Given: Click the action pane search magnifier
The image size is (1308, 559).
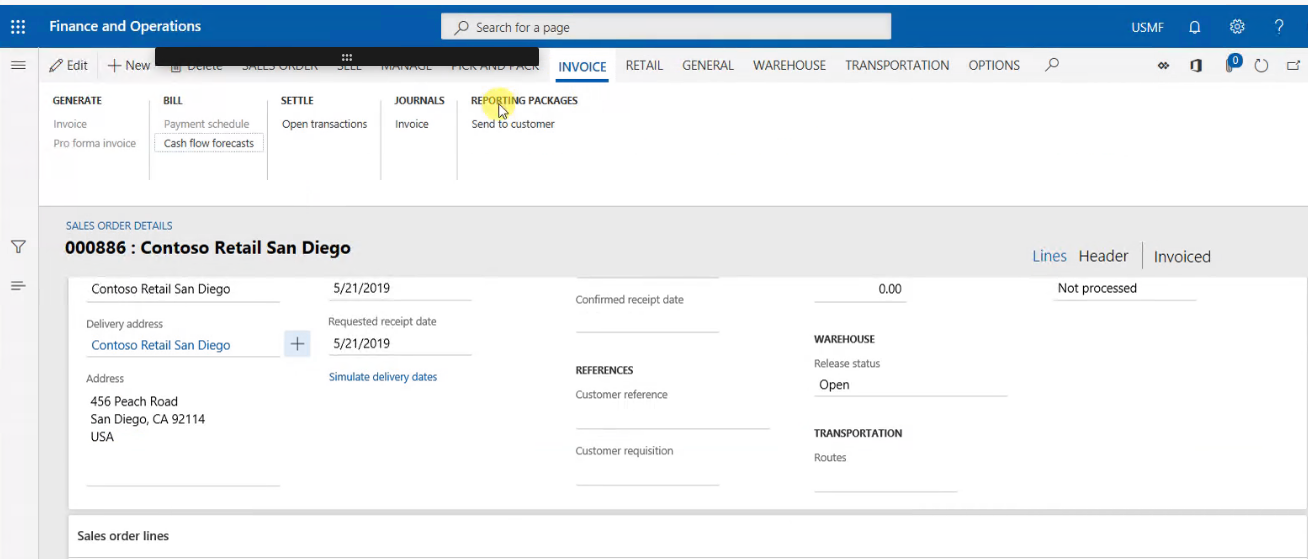Looking at the screenshot, I should (1051, 65).
